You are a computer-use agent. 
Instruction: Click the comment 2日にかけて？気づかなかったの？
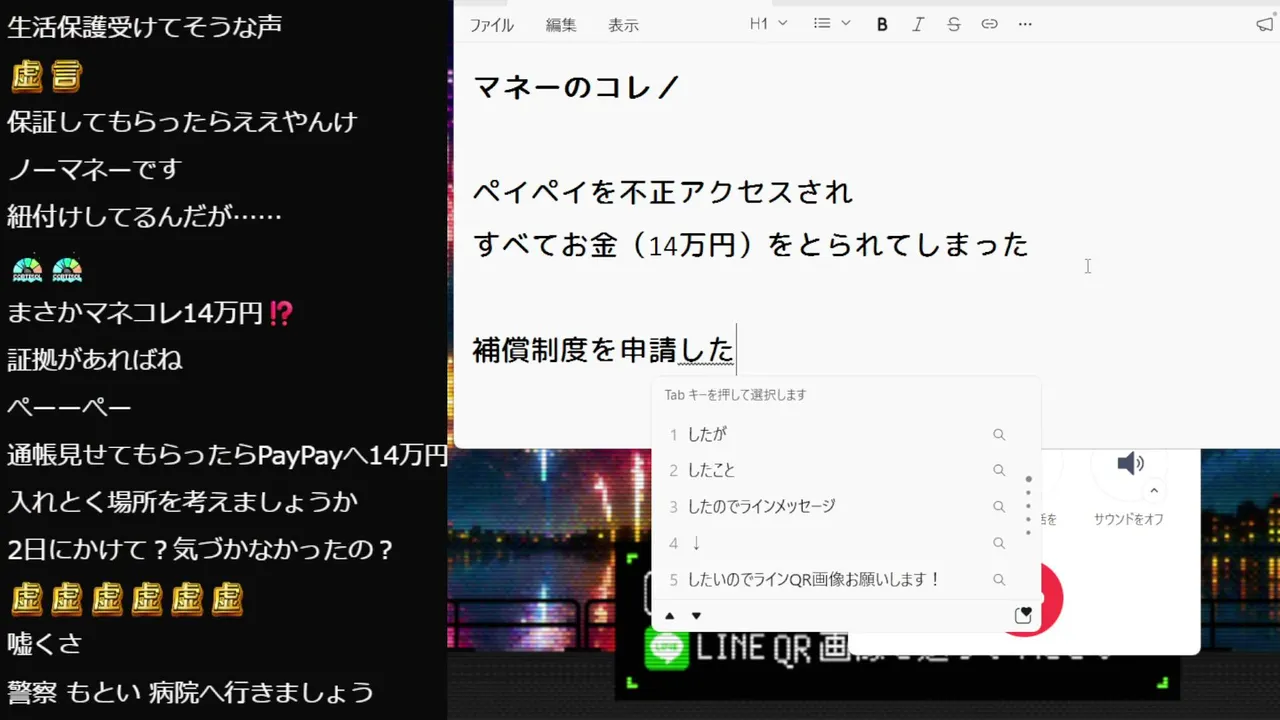pyautogui.click(x=200, y=550)
